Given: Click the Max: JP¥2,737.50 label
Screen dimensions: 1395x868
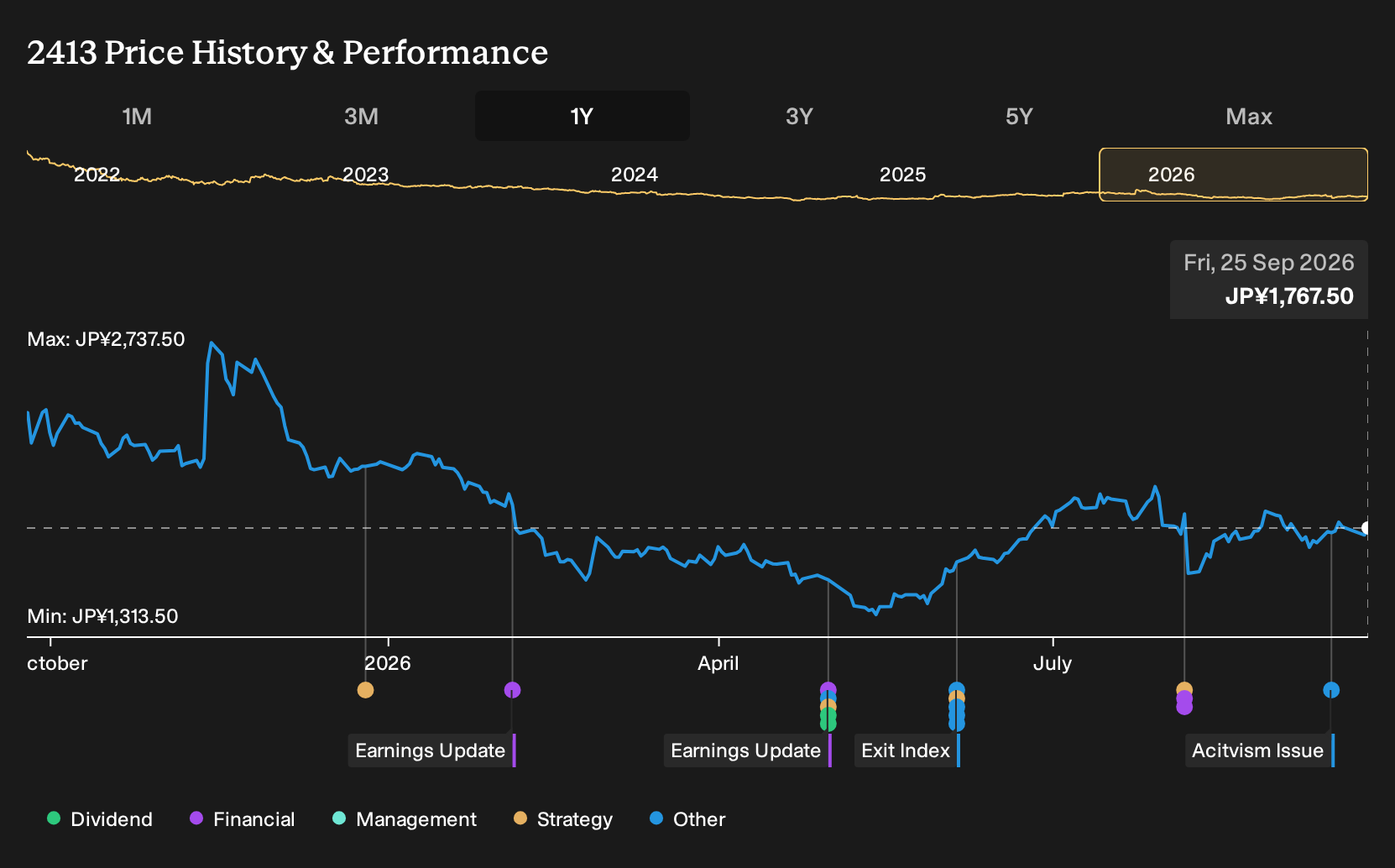Looking at the screenshot, I should (106, 339).
